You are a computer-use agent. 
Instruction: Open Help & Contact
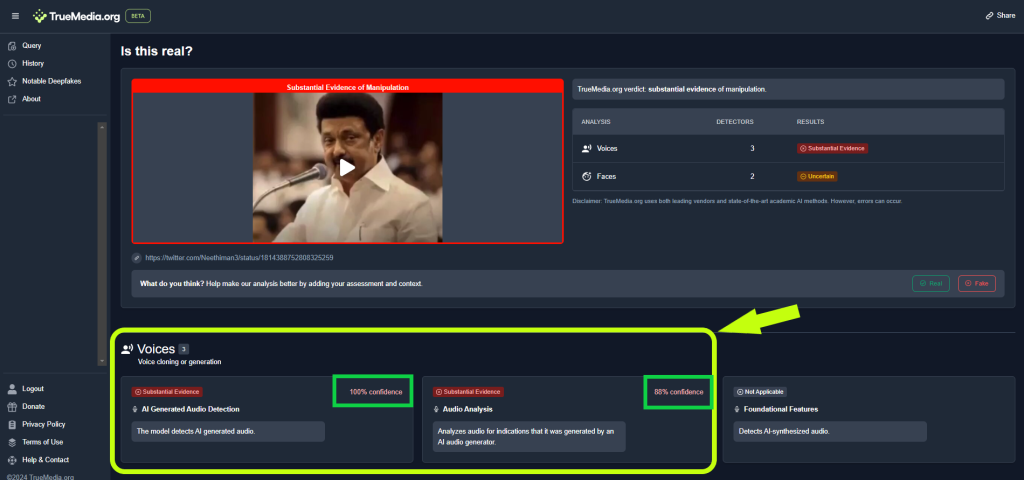click(x=46, y=459)
